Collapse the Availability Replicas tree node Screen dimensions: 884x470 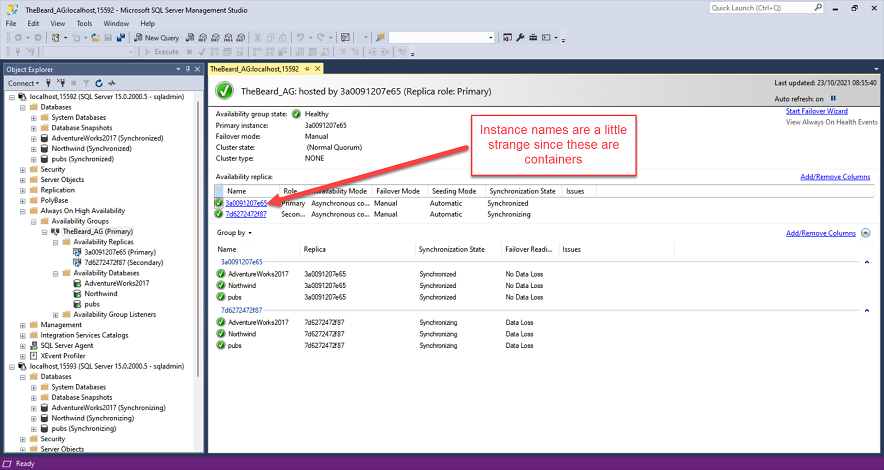click(55, 242)
